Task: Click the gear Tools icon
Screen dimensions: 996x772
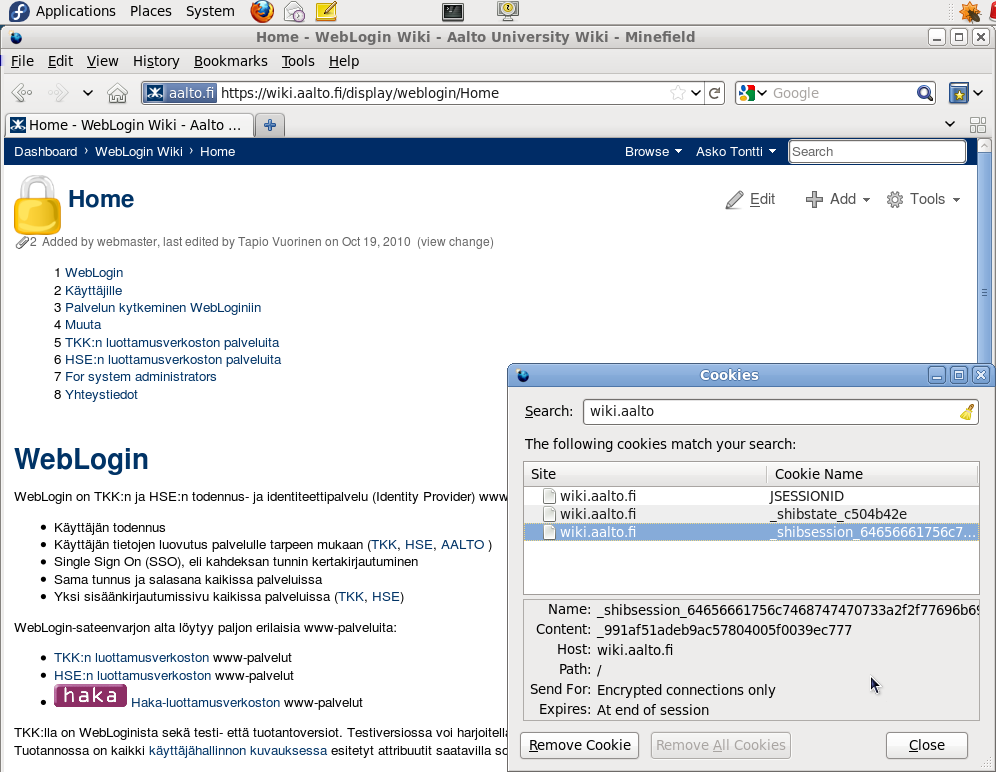Action: pos(894,200)
